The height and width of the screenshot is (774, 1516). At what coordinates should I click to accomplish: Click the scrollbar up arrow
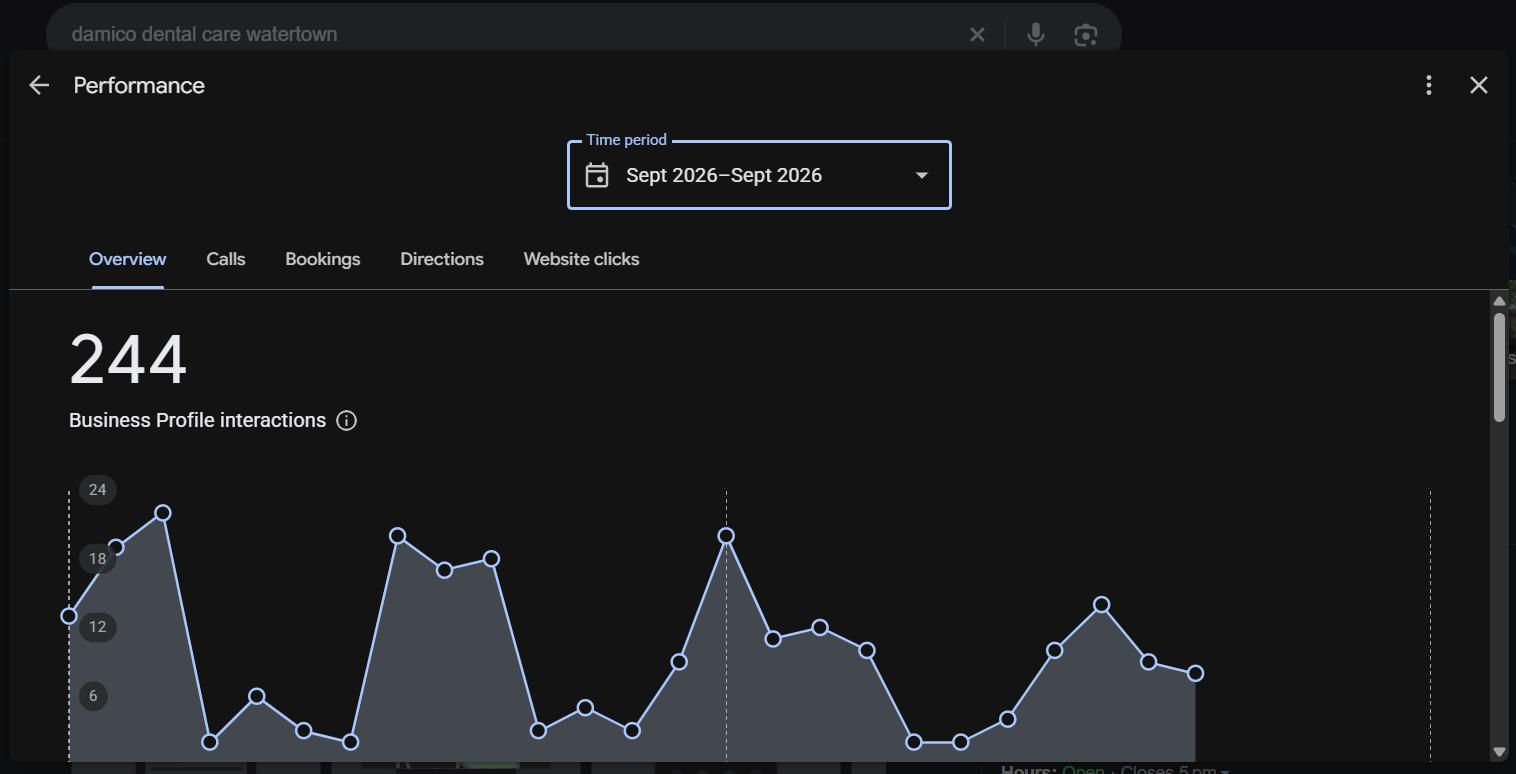tap(1499, 300)
